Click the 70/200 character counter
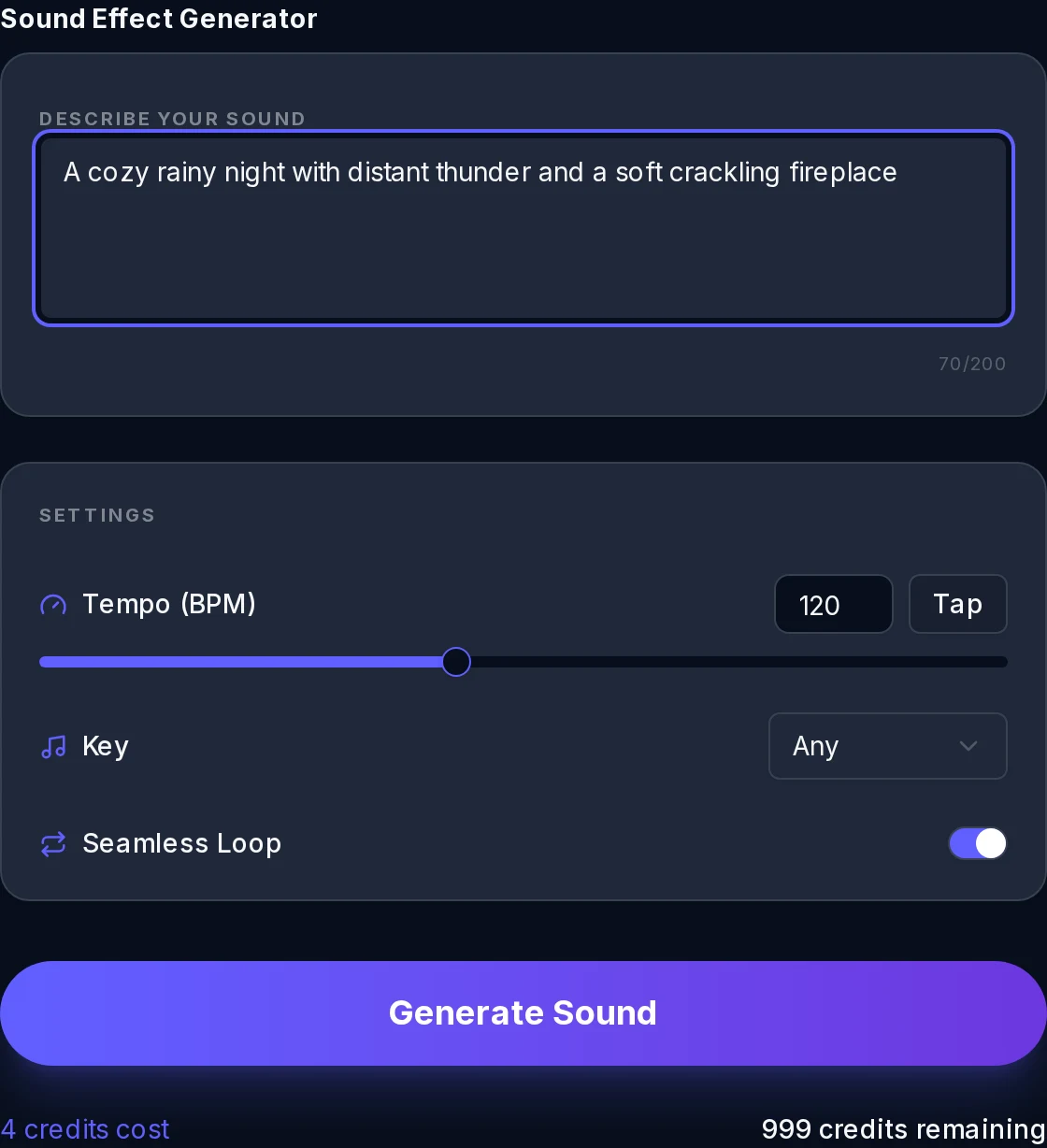Image resolution: width=1047 pixels, height=1148 pixels. pyautogui.click(x=972, y=364)
